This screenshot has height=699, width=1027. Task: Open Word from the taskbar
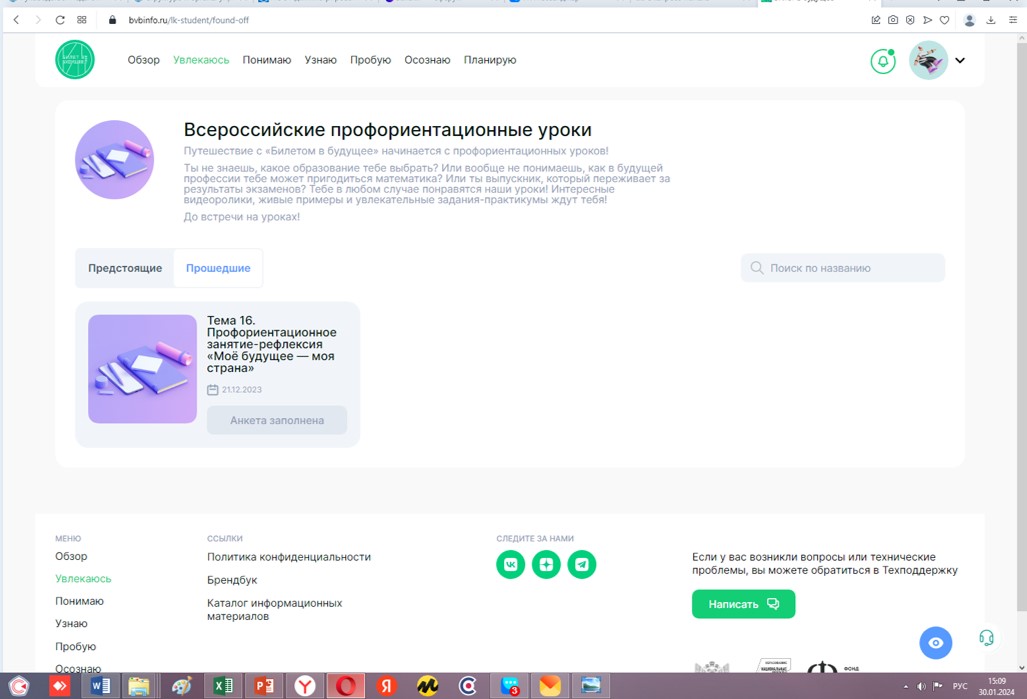pyautogui.click(x=100, y=686)
